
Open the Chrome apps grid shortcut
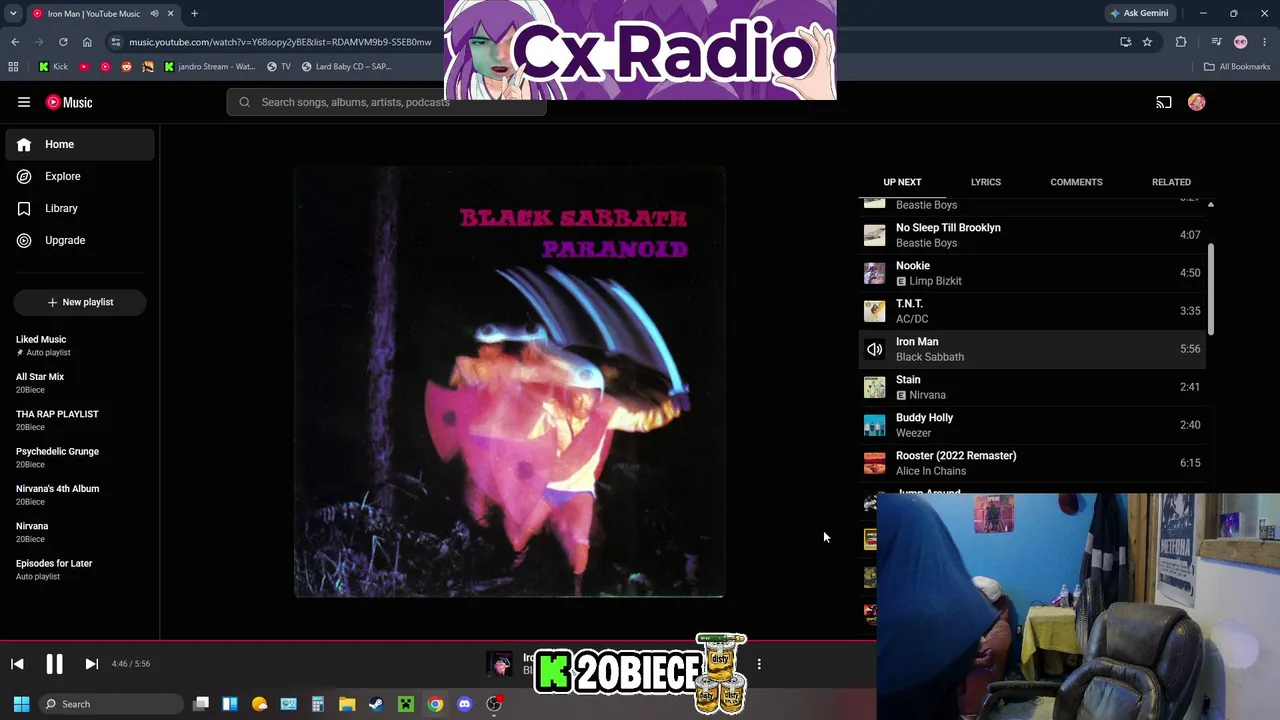pyautogui.click(x=13, y=67)
